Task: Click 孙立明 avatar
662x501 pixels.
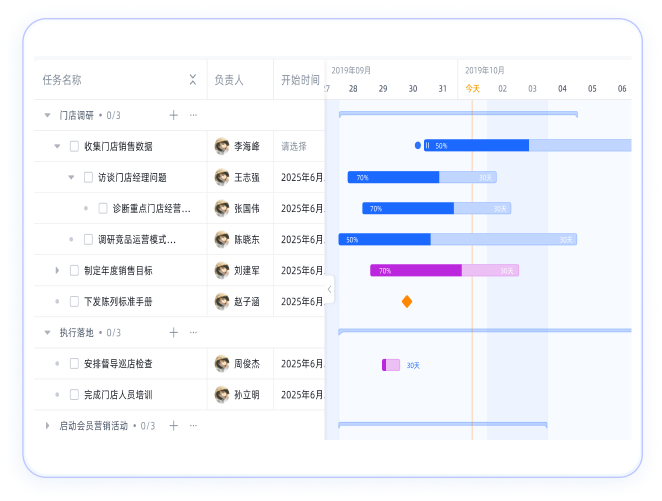Action: pos(222,395)
